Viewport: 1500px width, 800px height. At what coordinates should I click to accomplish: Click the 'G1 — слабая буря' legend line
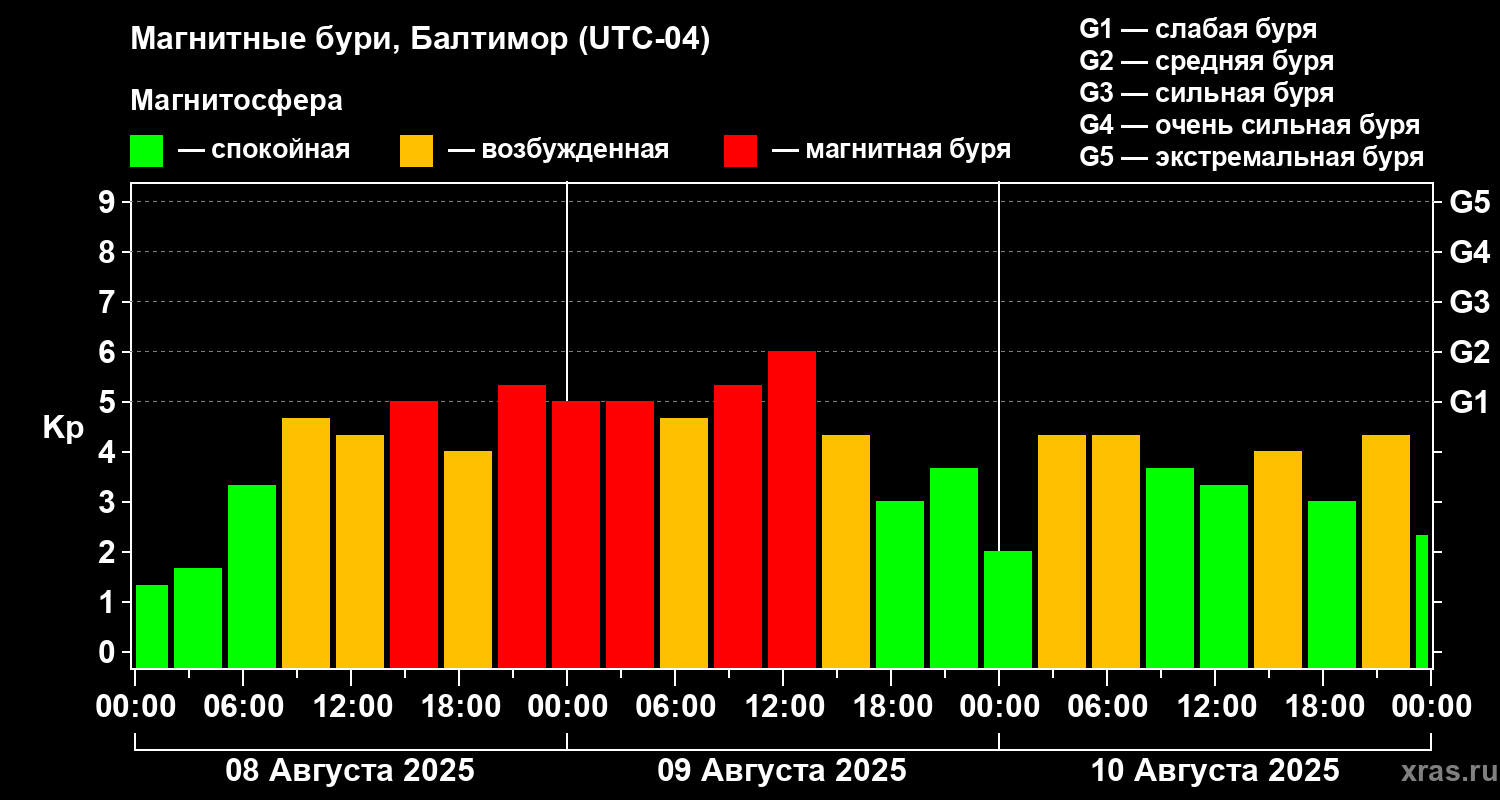tap(1198, 28)
